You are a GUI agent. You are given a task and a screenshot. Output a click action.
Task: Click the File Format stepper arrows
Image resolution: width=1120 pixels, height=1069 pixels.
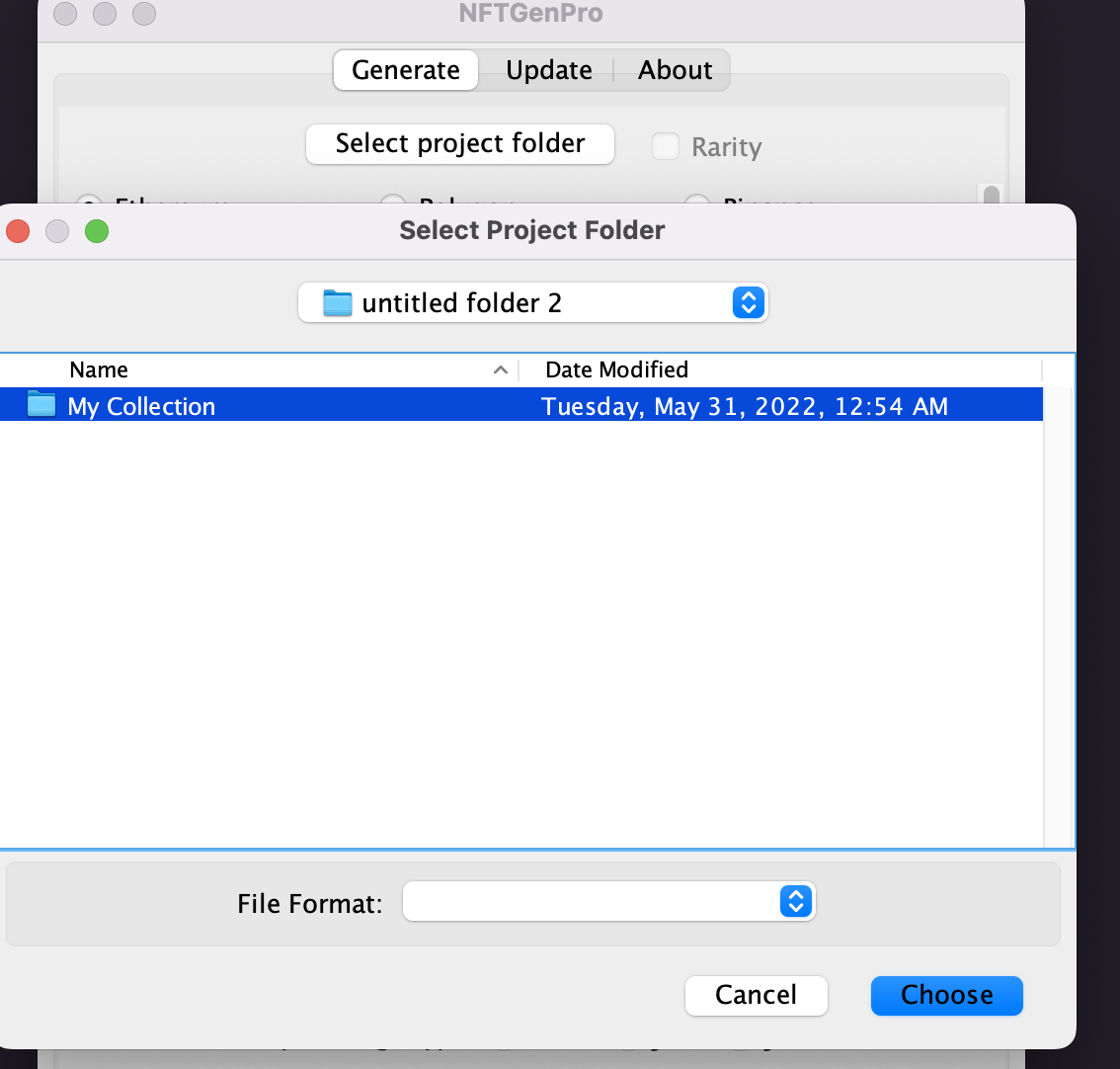pos(796,901)
